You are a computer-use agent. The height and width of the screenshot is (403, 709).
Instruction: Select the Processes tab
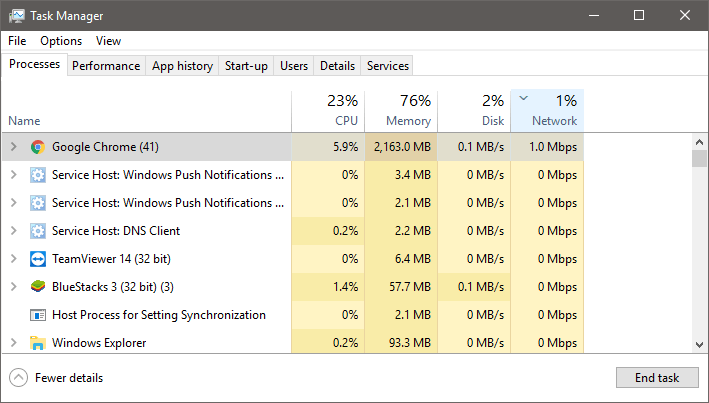tap(34, 65)
